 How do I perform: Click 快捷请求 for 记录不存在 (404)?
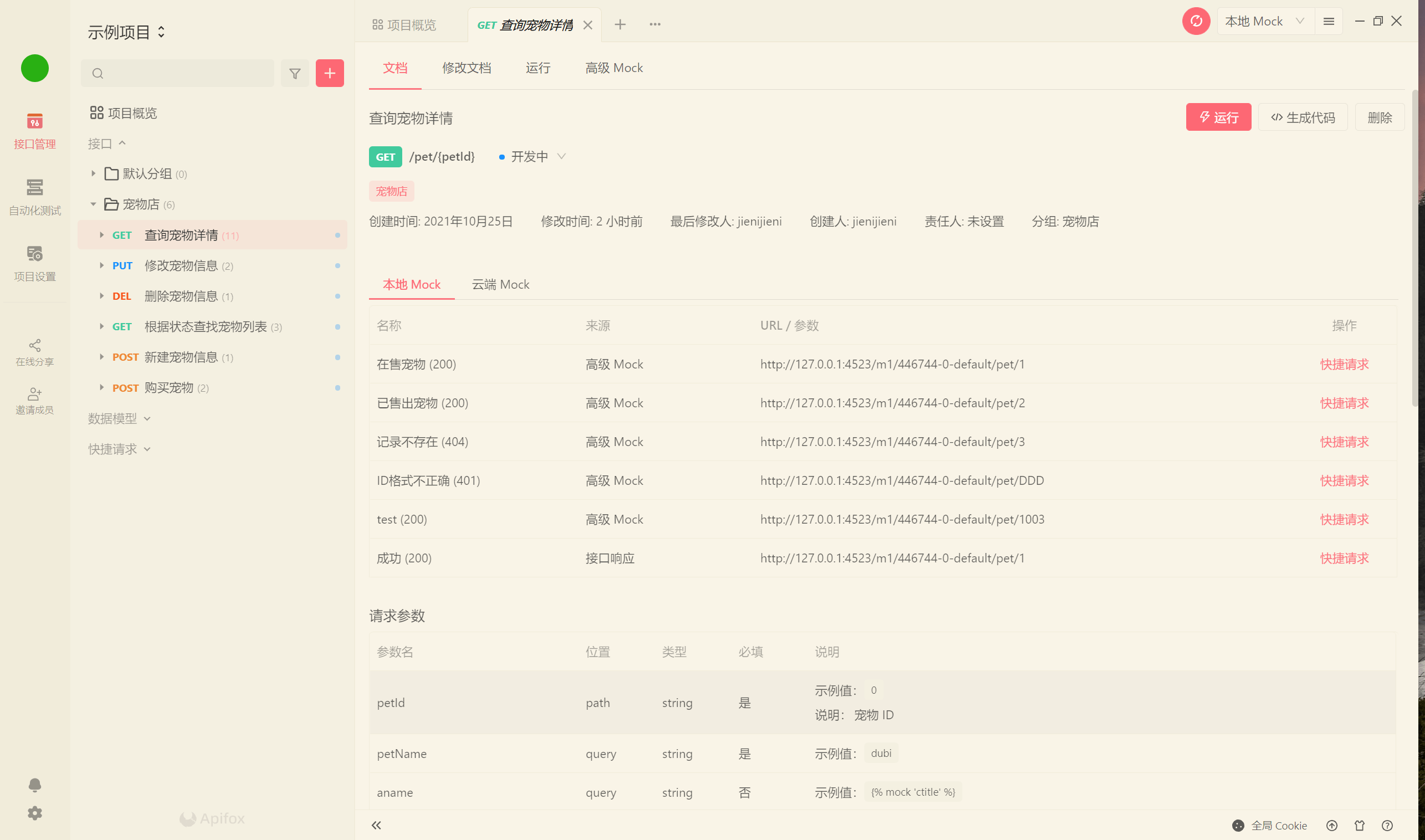1345,442
